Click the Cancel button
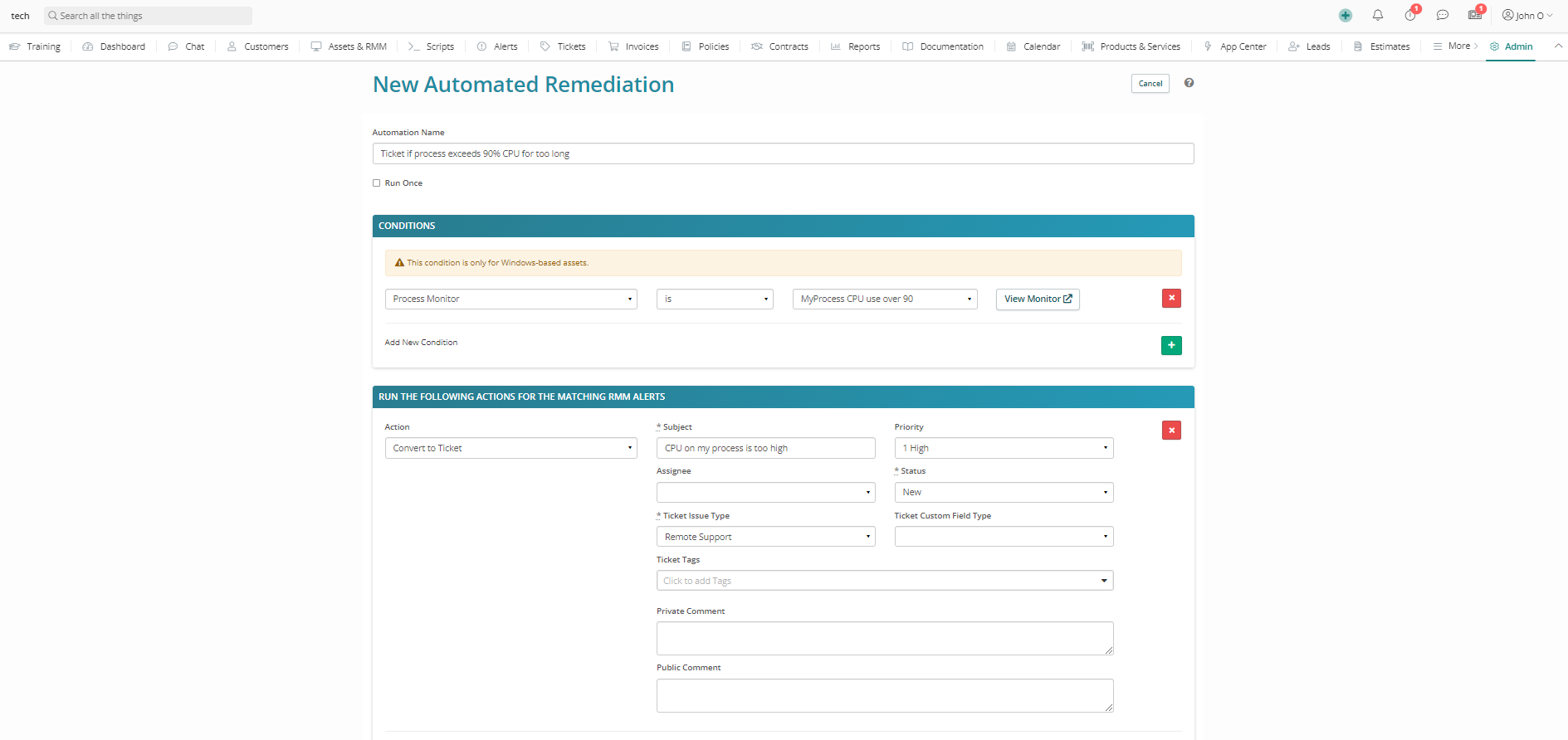 pyautogui.click(x=1150, y=84)
